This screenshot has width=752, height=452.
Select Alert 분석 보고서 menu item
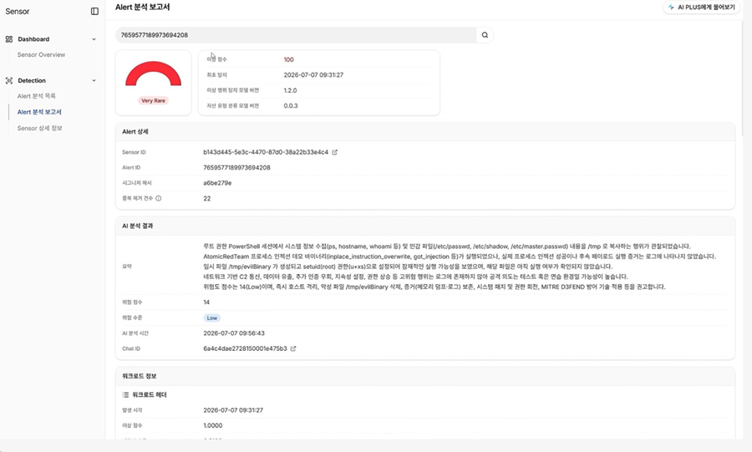(x=39, y=112)
